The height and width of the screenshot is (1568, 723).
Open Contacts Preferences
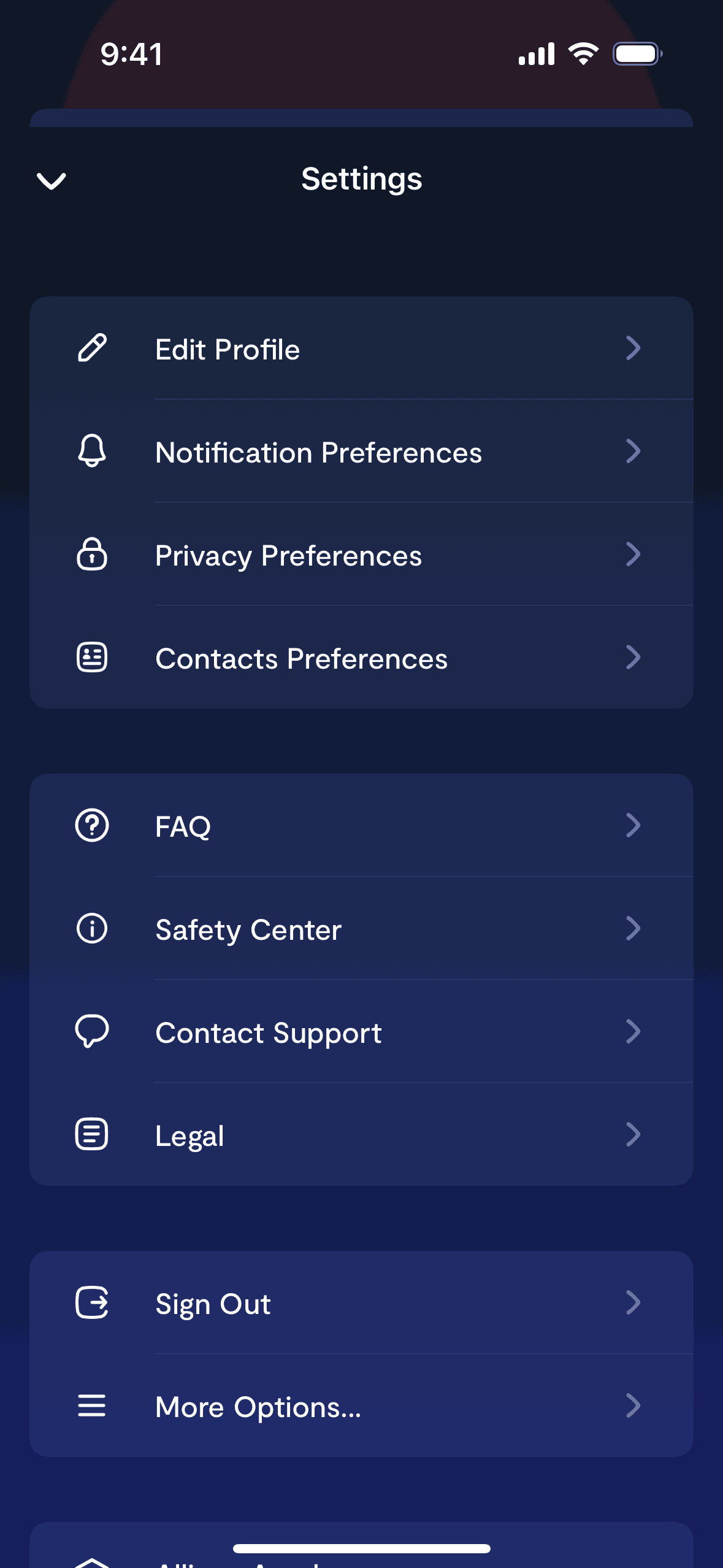point(301,659)
